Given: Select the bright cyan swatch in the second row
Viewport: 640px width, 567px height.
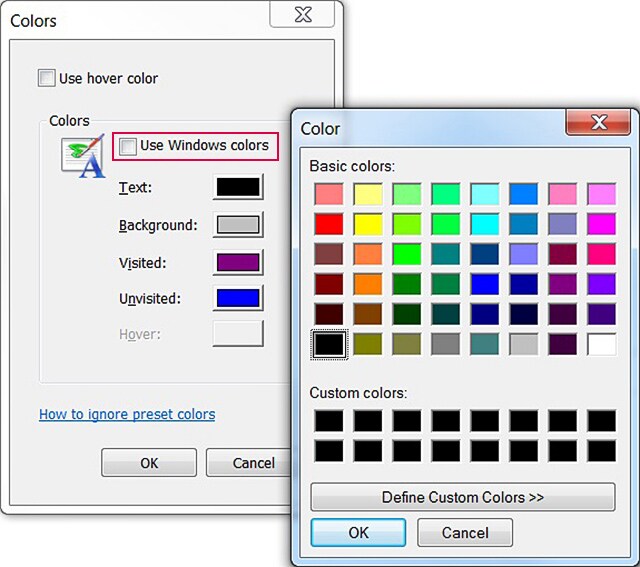Looking at the screenshot, I should click(485, 224).
